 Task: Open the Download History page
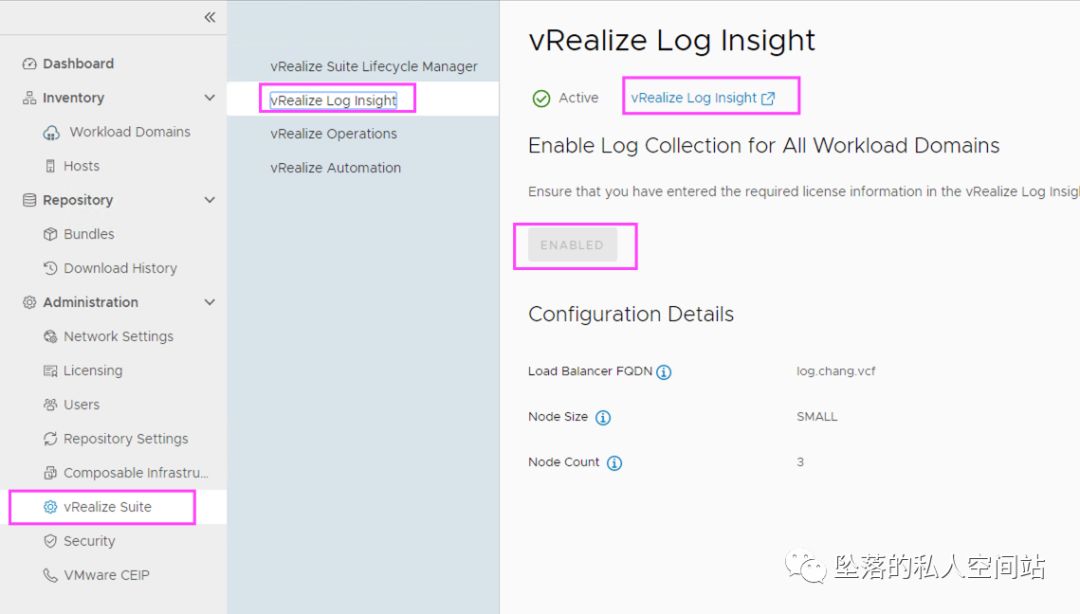pos(120,268)
